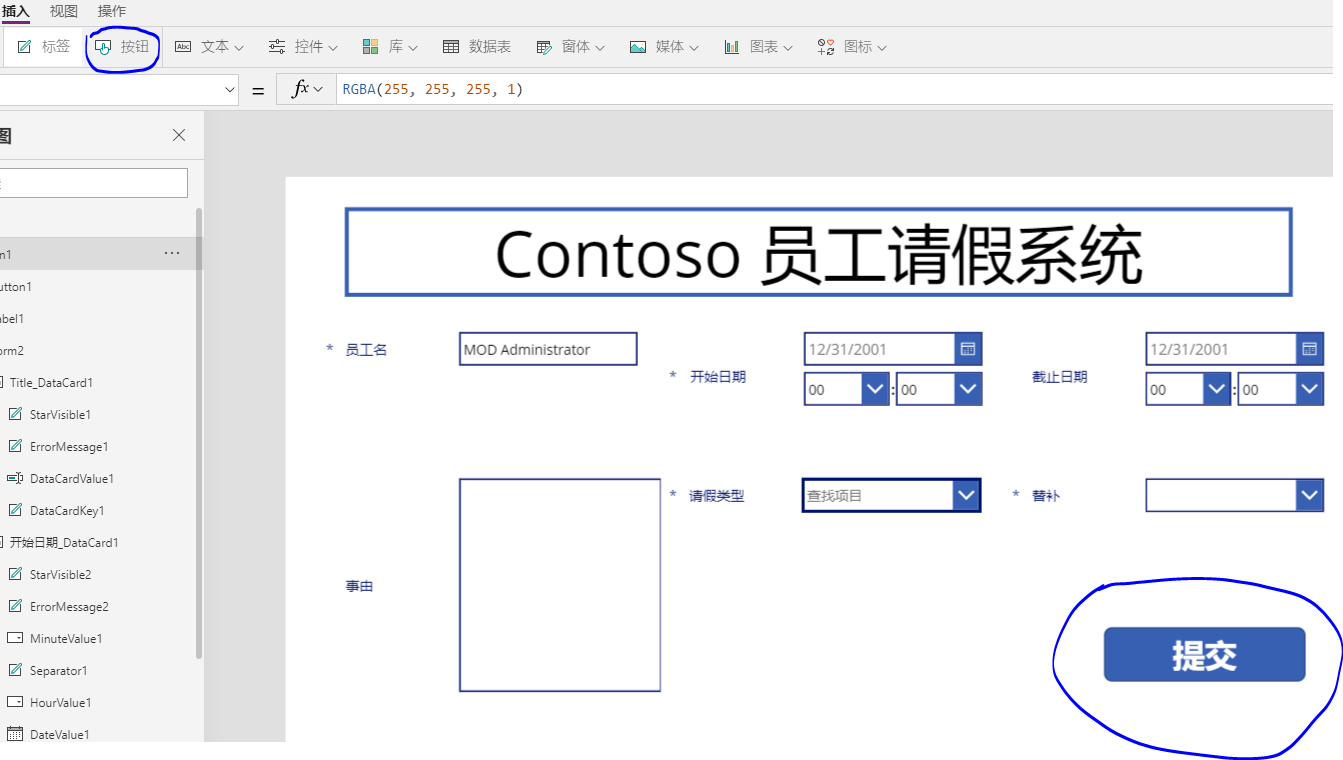
Task: Close the tree view panel
Action: click(x=179, y=135)
